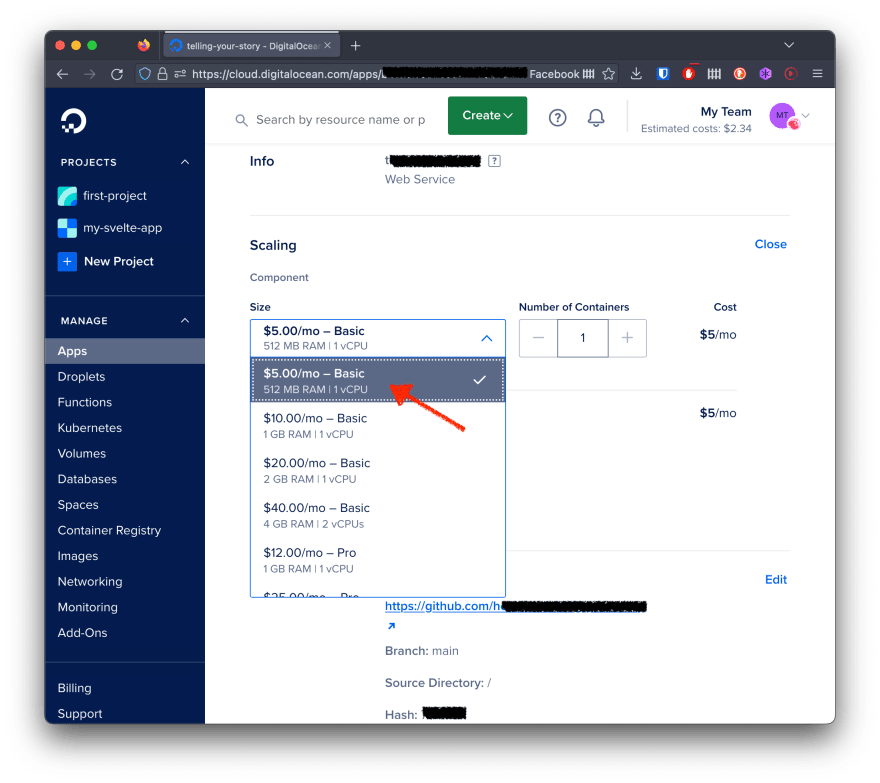Open Volumes in sidebar

click(x=81, y=454)
